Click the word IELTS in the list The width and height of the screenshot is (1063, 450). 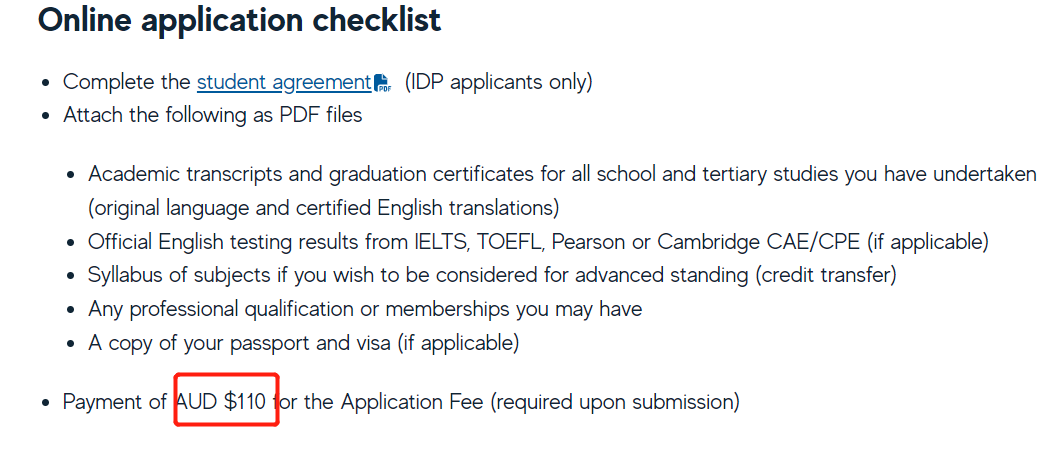pyautogui.click(x=439, y=241)
